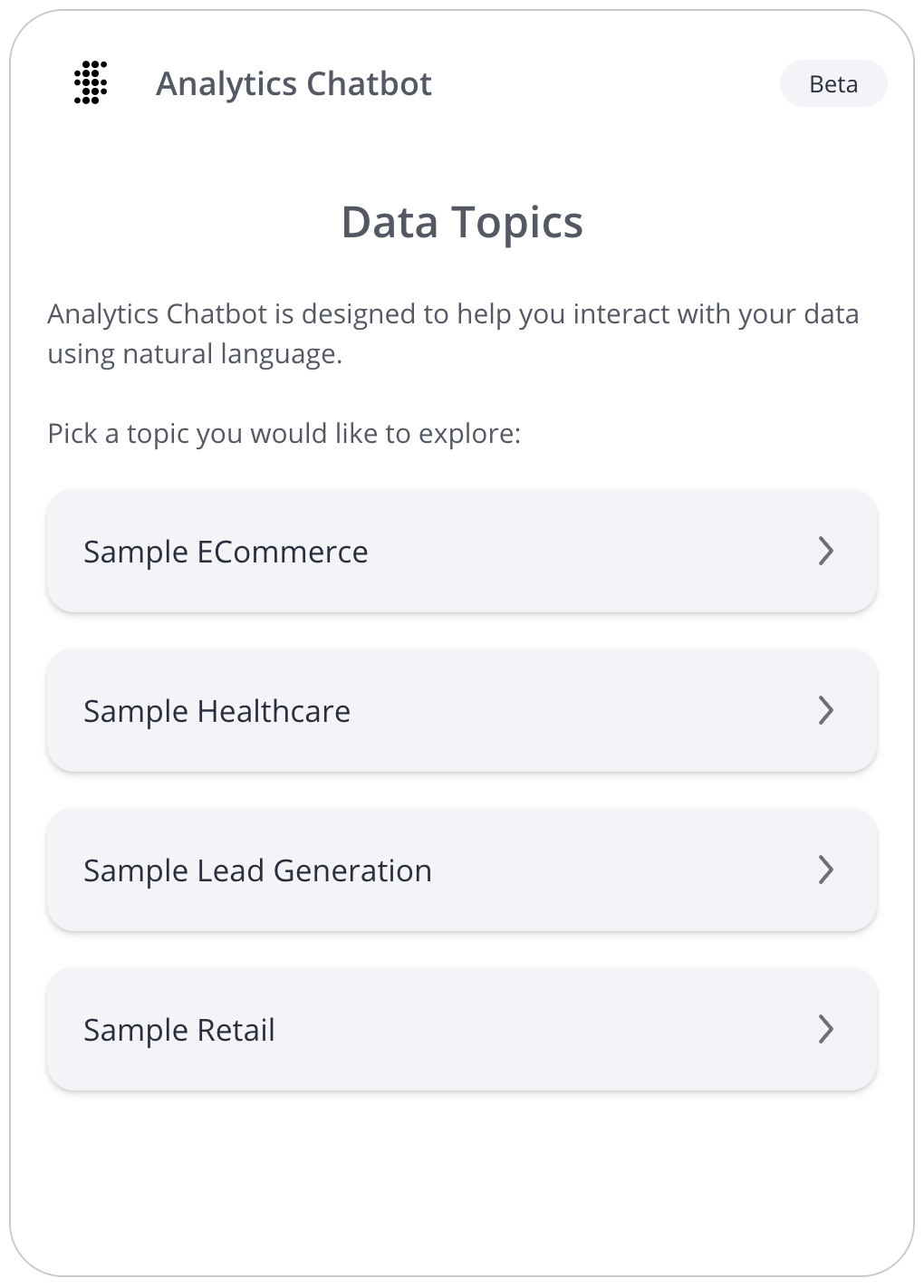This screenshot has width=924, height=1288.
Task: Click the chevron beside Sample Lead Generation
Action: pyautogui.click(x=825, y=870)
